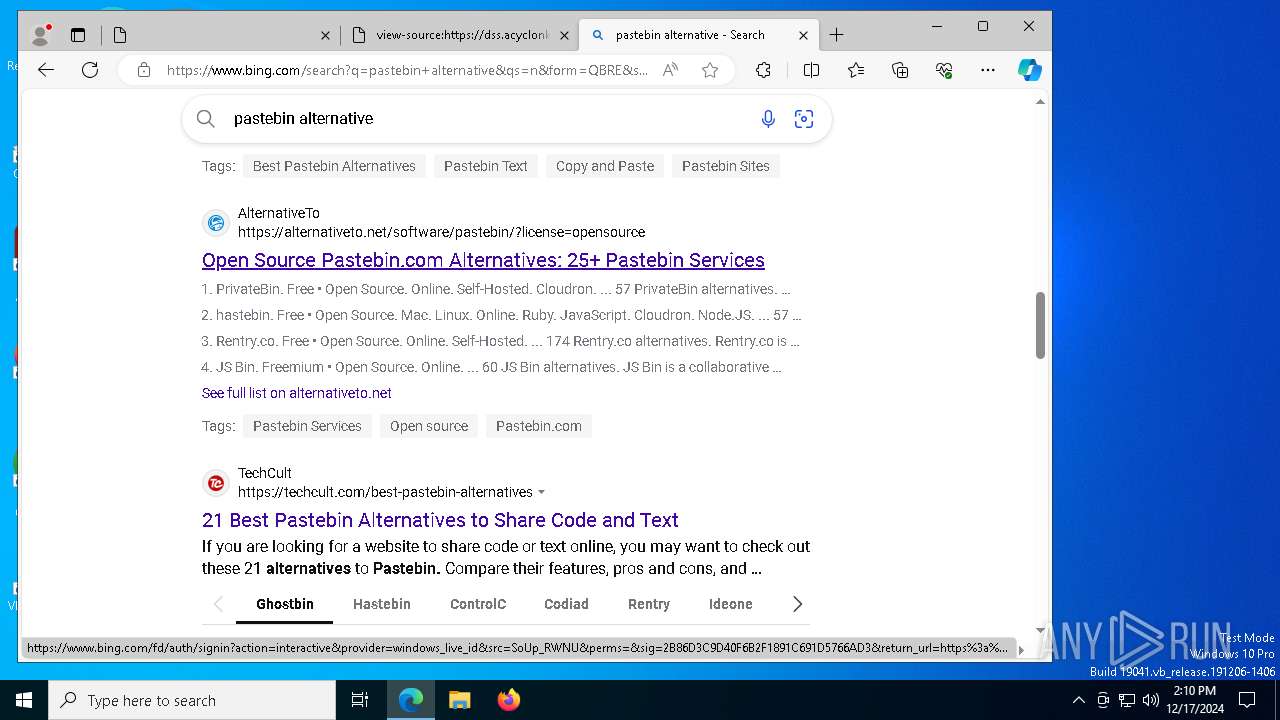Open the Copilot sidebar icon
Image resolution: width=1280 pixels, height=720 pixels.
coord(1030,70)
